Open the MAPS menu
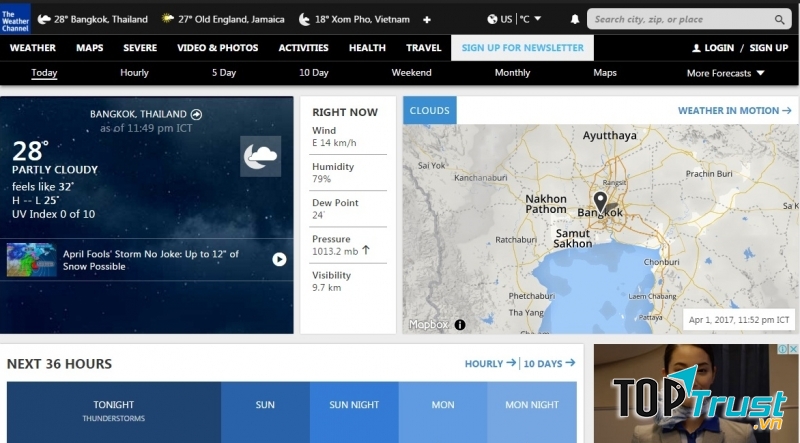800x443 pixels. click(x=90, y=48)
